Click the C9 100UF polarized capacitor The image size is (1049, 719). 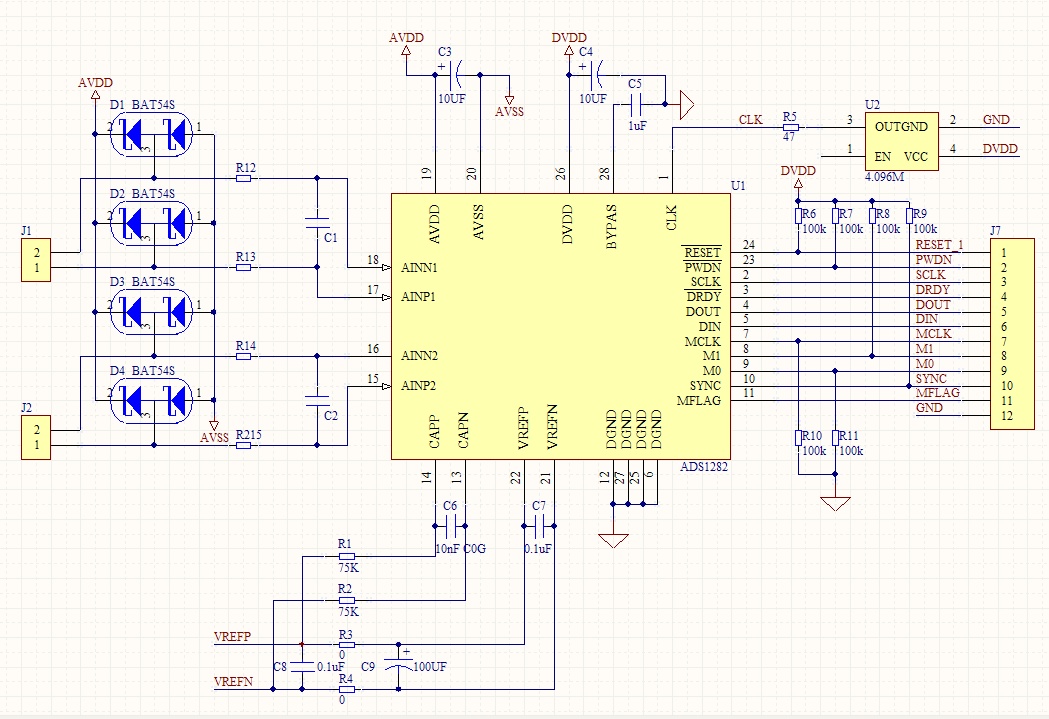399,666
